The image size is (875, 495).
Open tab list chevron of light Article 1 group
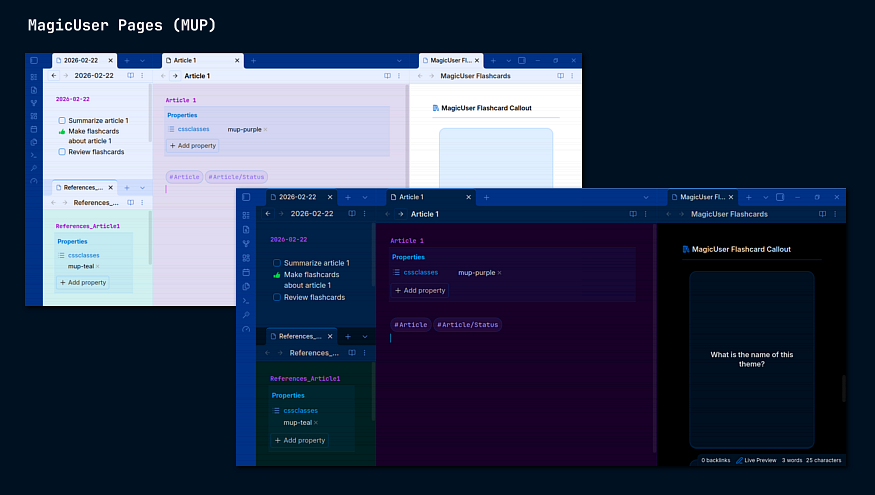click(x=399, y=60)
